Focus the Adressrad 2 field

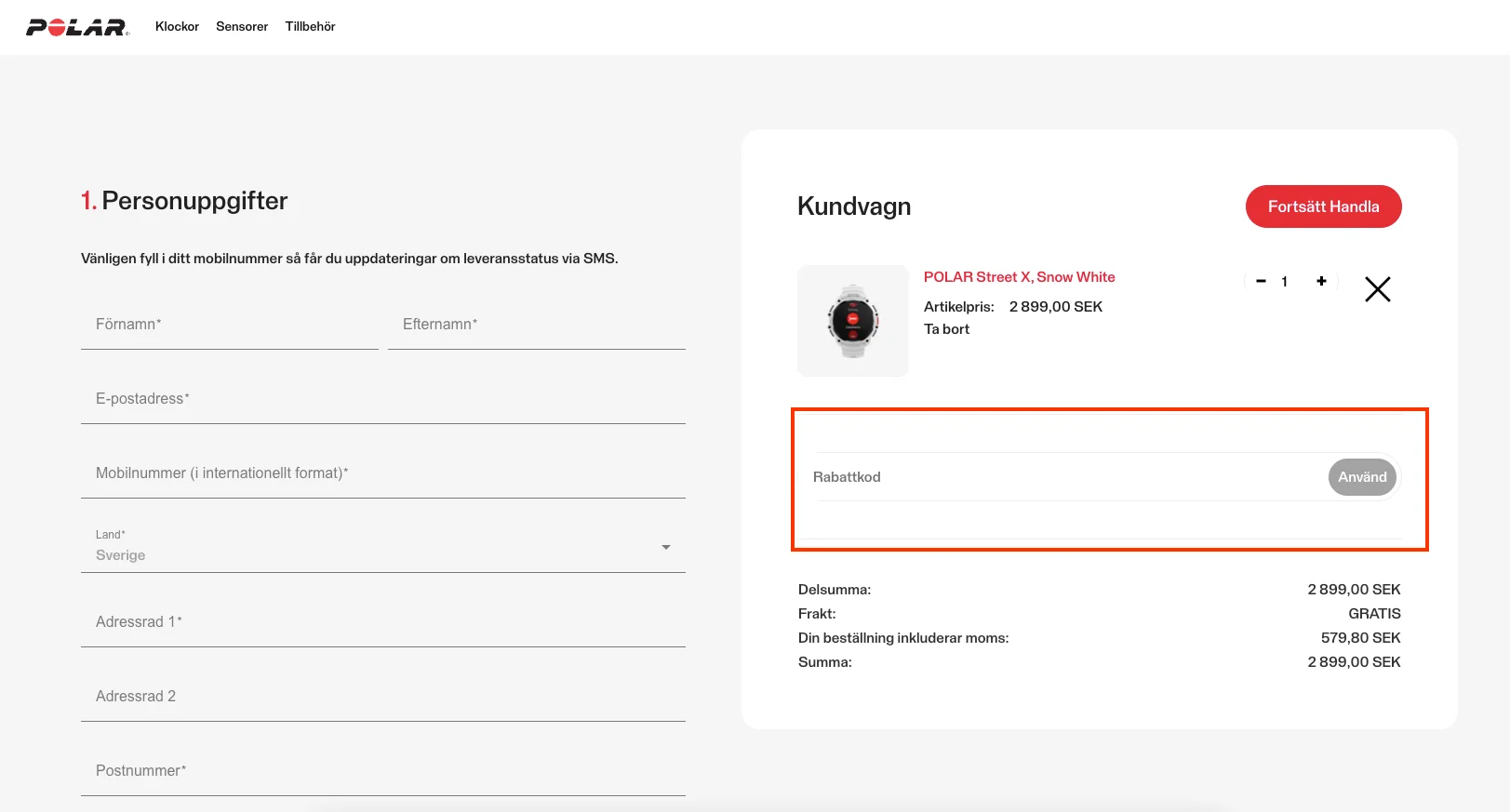pyautogui.click(x=383, y=697)
